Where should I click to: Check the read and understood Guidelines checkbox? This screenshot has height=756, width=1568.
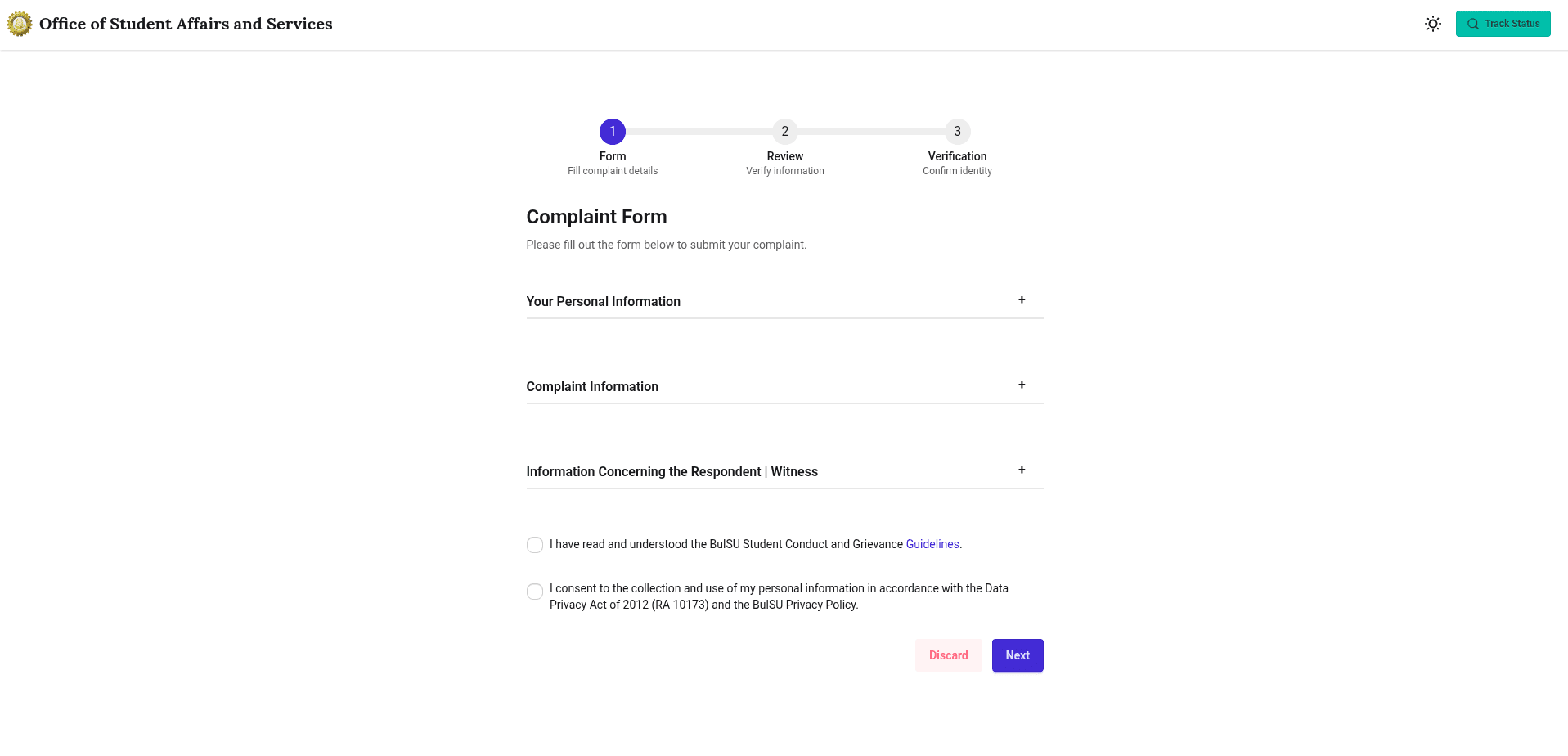coord(535,545)
